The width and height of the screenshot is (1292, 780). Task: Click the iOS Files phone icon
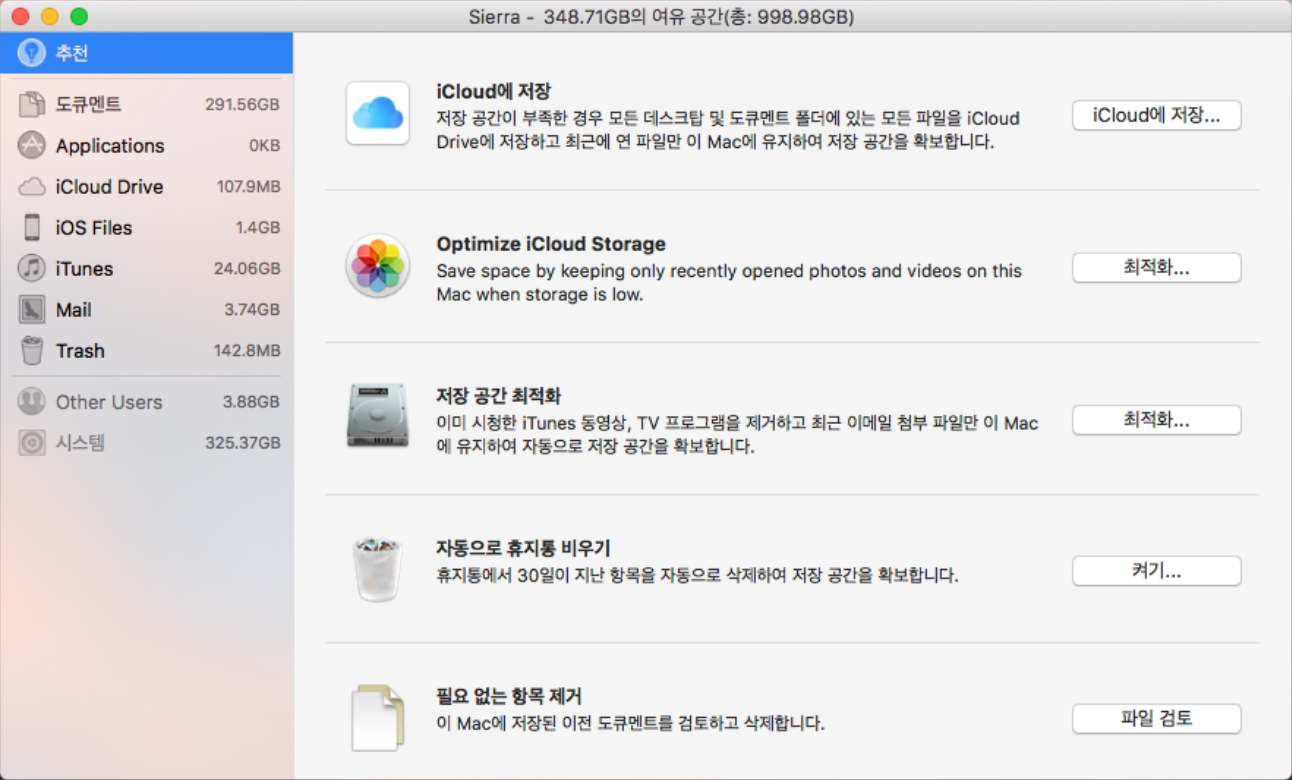pos(32,227)
